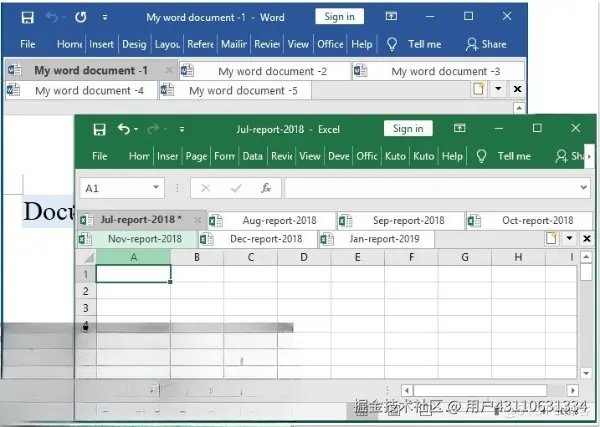Click Select All corner of spreadsheet
600x427 pixels.
(86, 257)
